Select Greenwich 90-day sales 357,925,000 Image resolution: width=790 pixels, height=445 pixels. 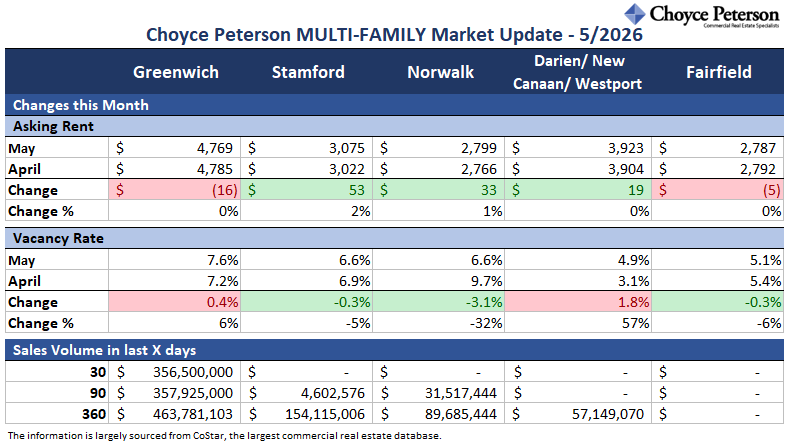(175, 393)
